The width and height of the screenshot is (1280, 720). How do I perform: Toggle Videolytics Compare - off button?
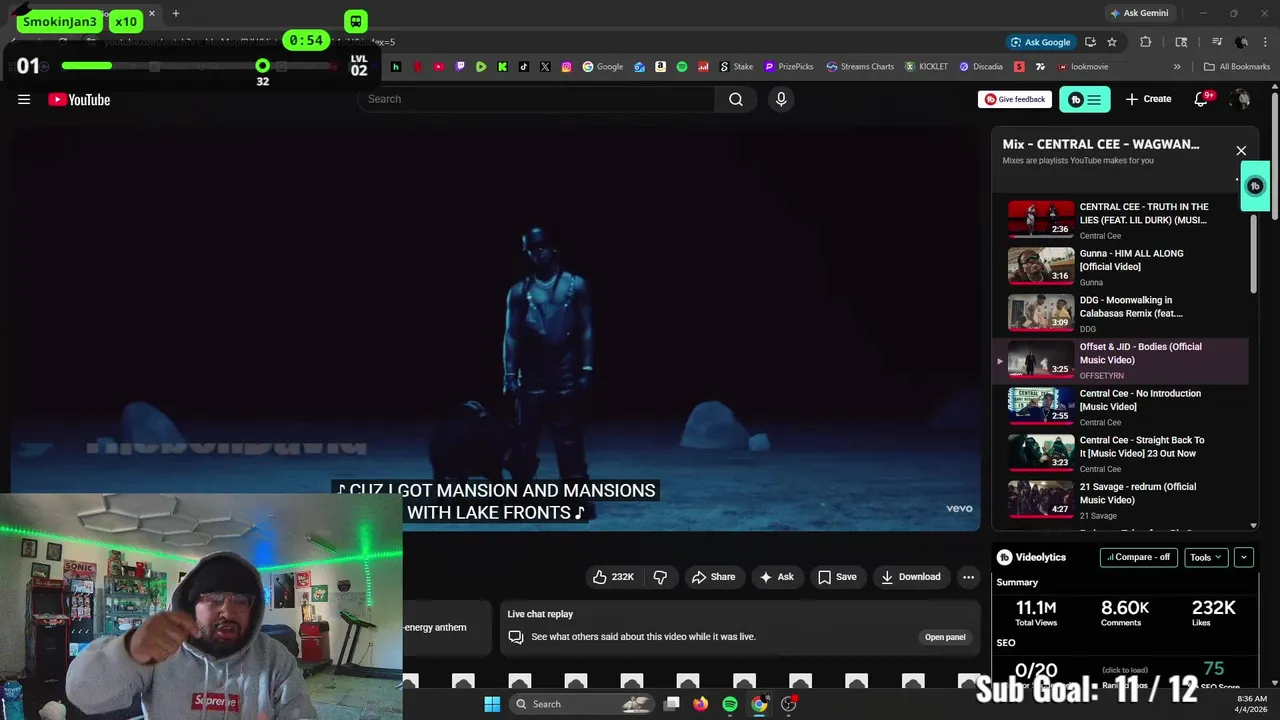point(1140,557)
